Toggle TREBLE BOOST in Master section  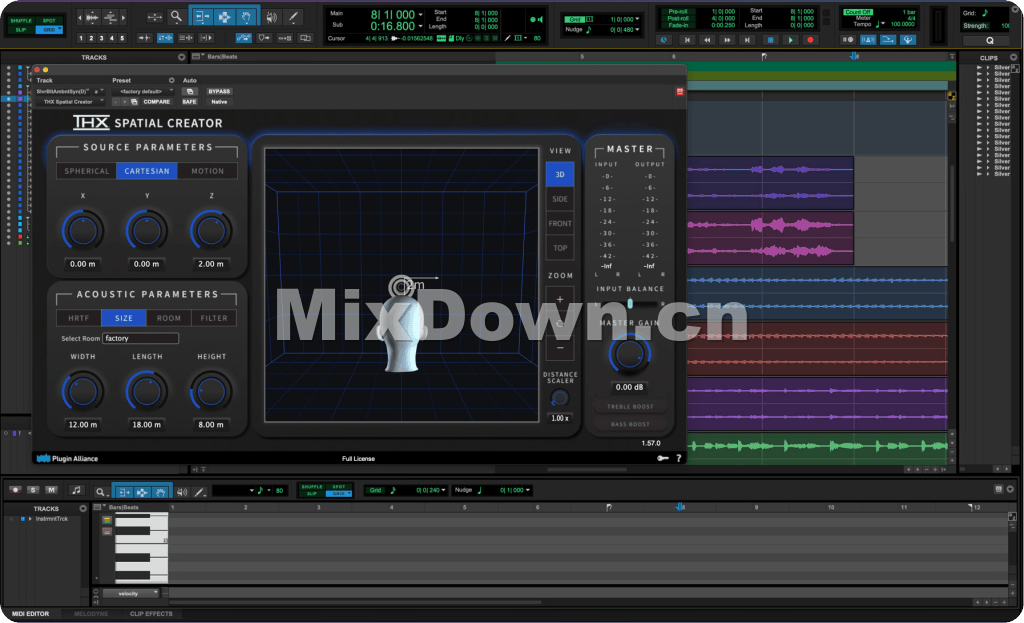630,406
